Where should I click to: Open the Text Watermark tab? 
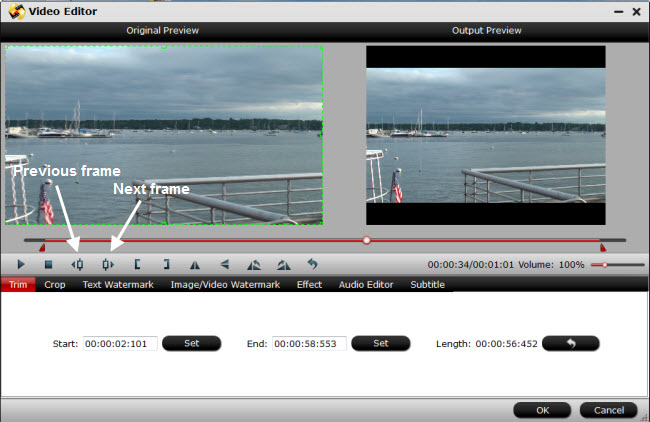point(118,284)
